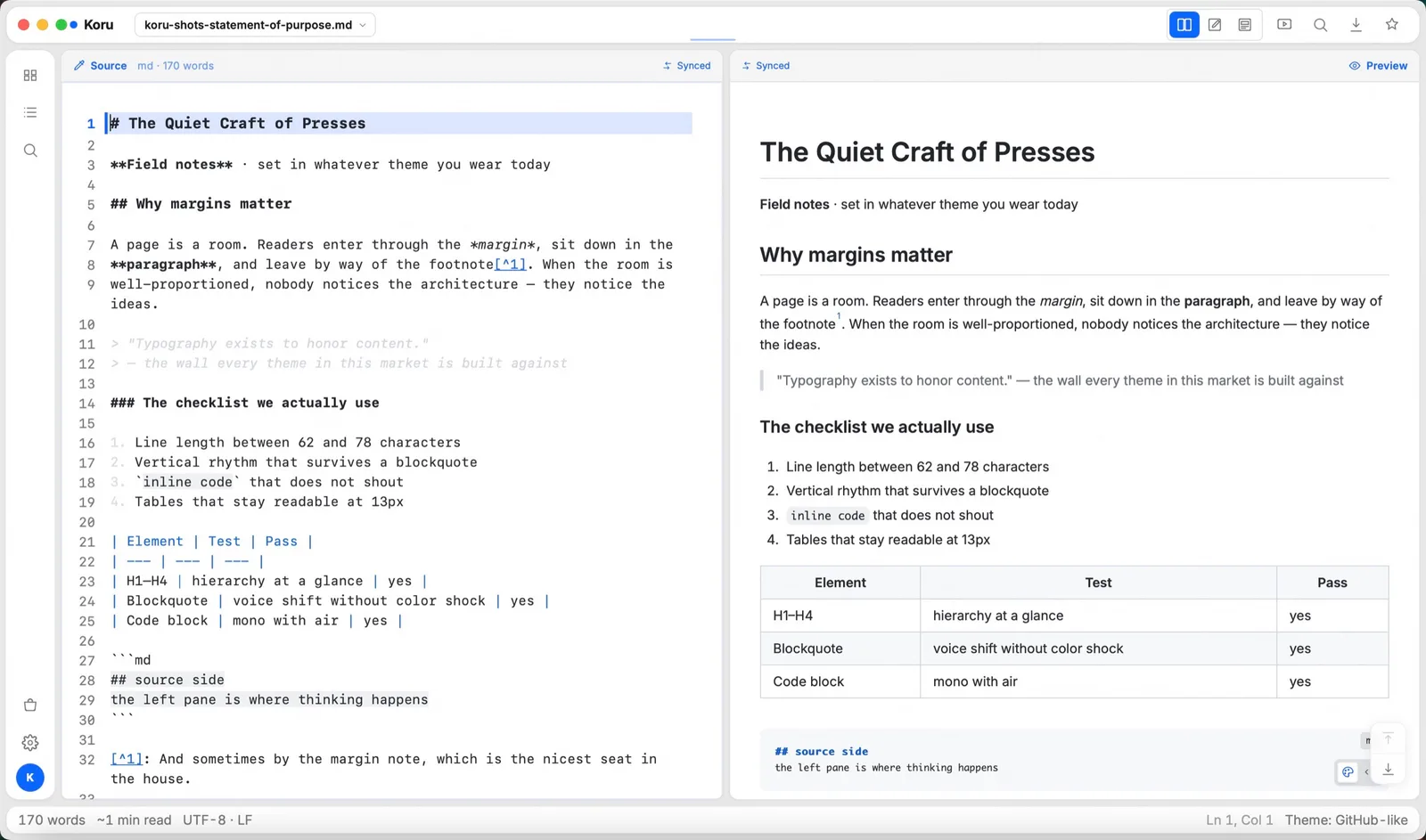Click the Theme: GitHub-like status entry
This screenshot has width=1426, height=840.
coord(1347,820)
